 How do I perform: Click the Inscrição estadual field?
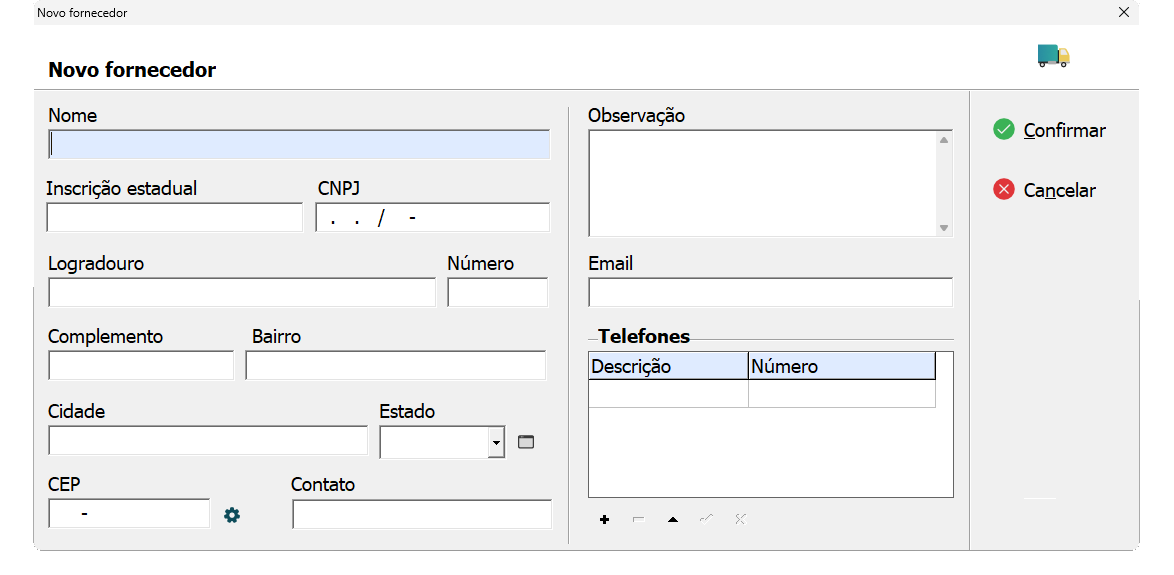(174, 218)
